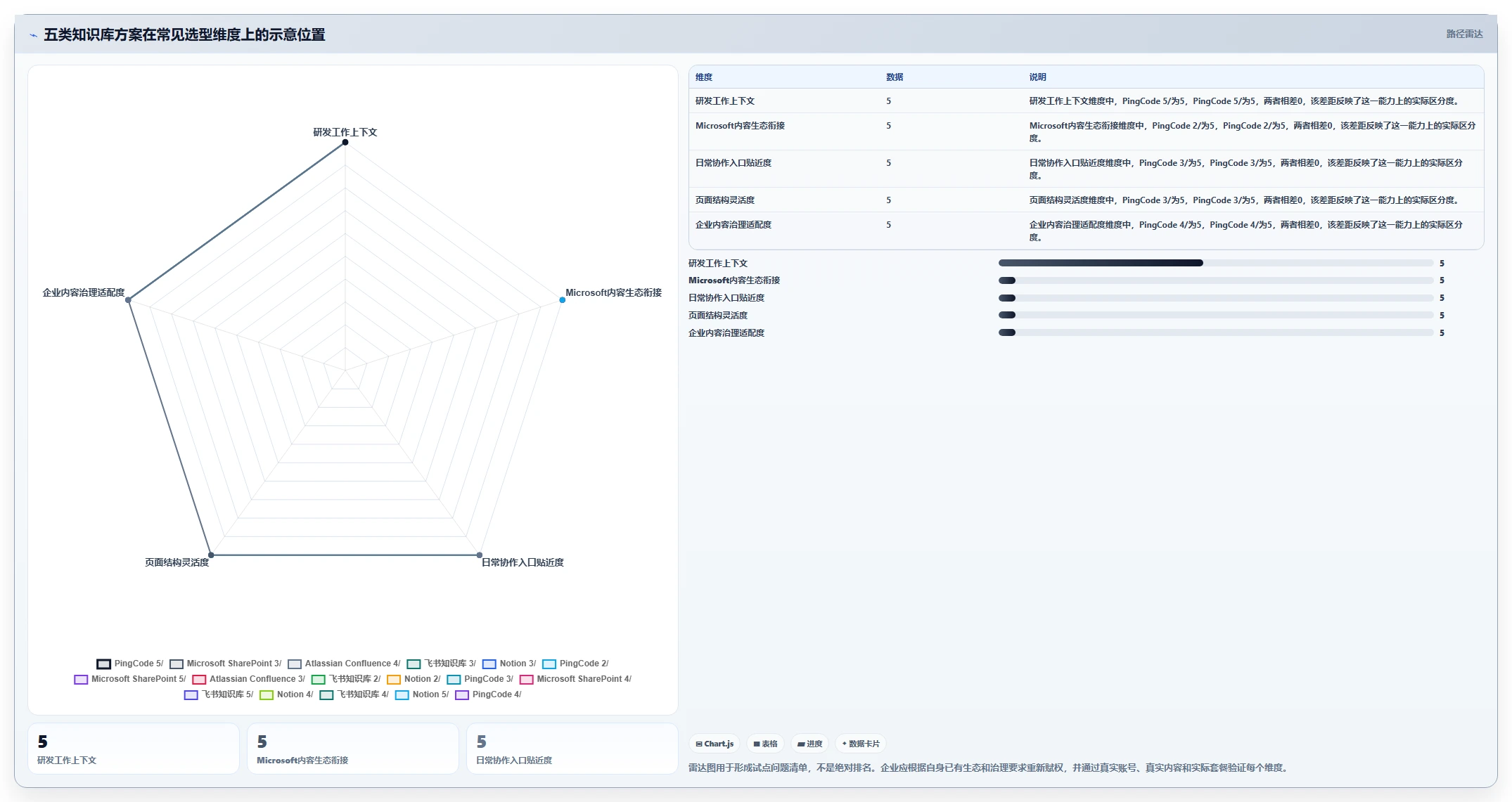Viewport: 1512px width, 802px height.
Task: Click the description text of 研发工作上下文 row
Action: [1245, 101]
